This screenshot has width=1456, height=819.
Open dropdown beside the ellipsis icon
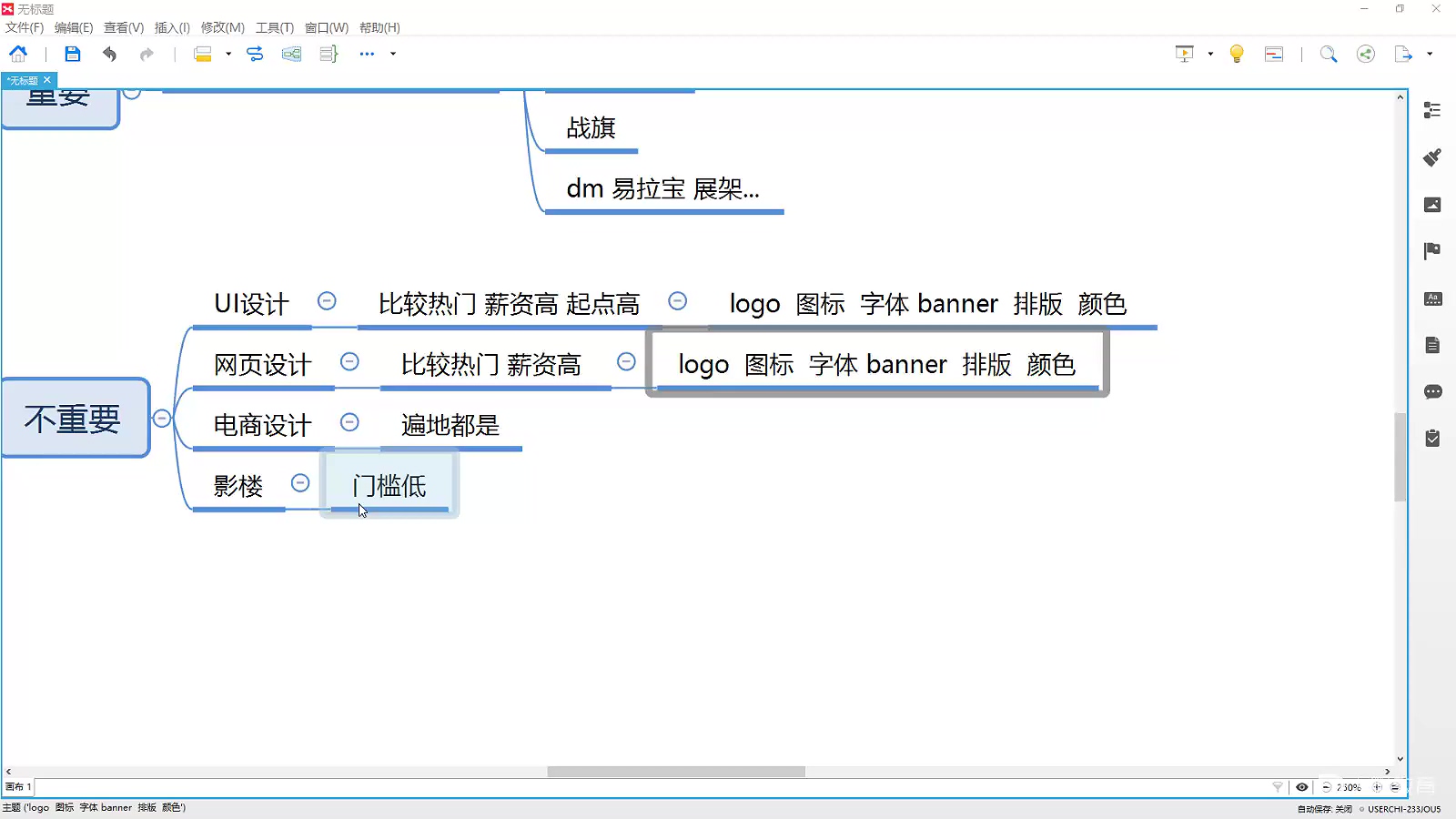tap(393, 54)
